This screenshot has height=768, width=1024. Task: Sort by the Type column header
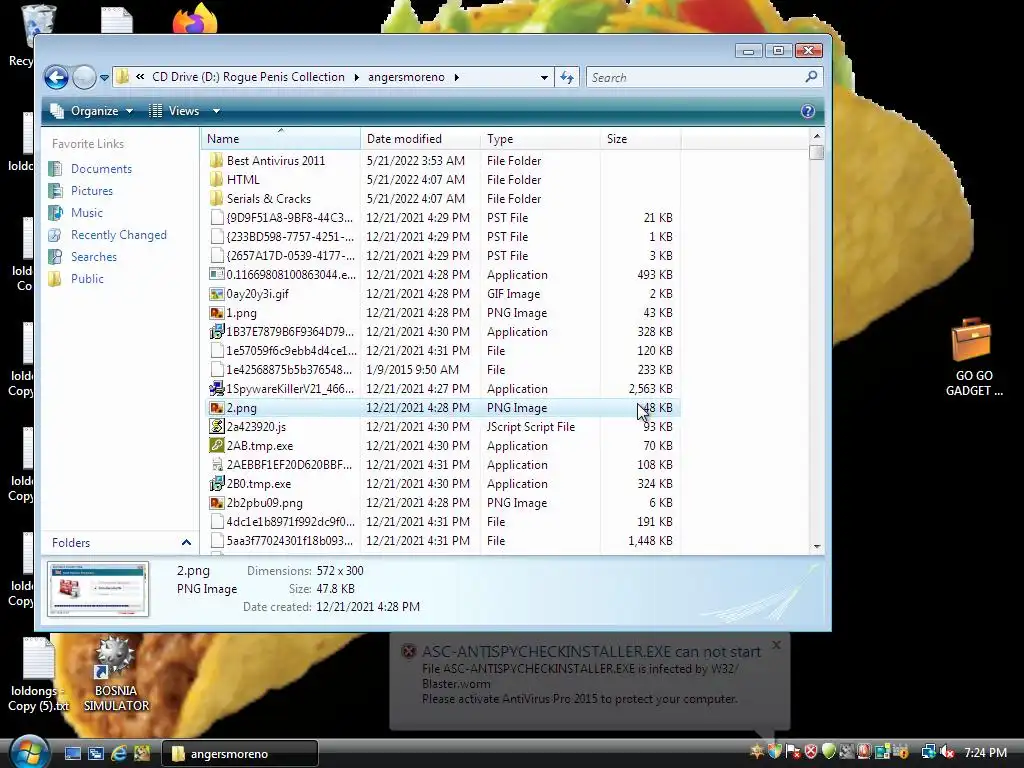540,138
